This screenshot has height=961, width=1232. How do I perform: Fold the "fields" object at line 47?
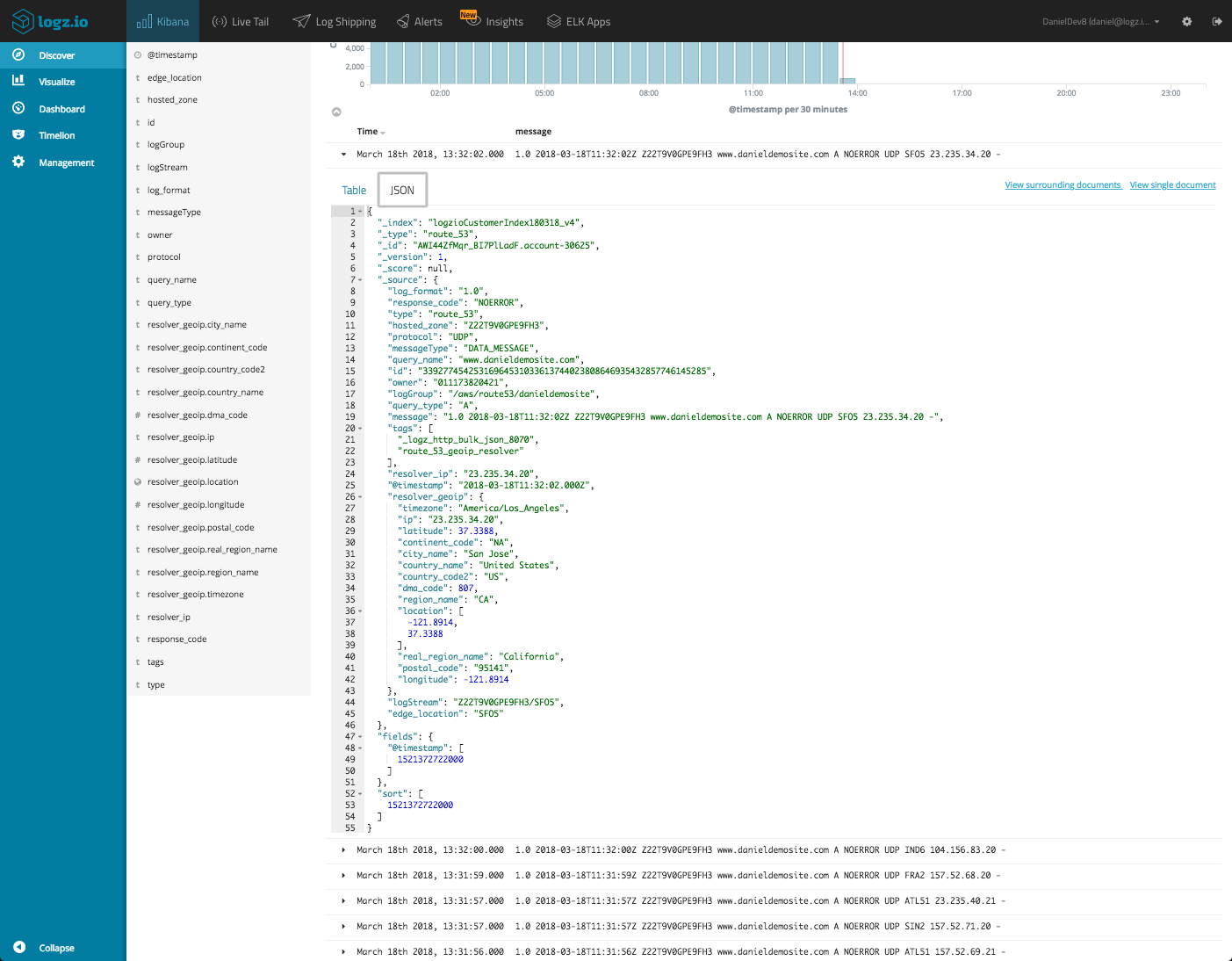[x=360, y=736]
